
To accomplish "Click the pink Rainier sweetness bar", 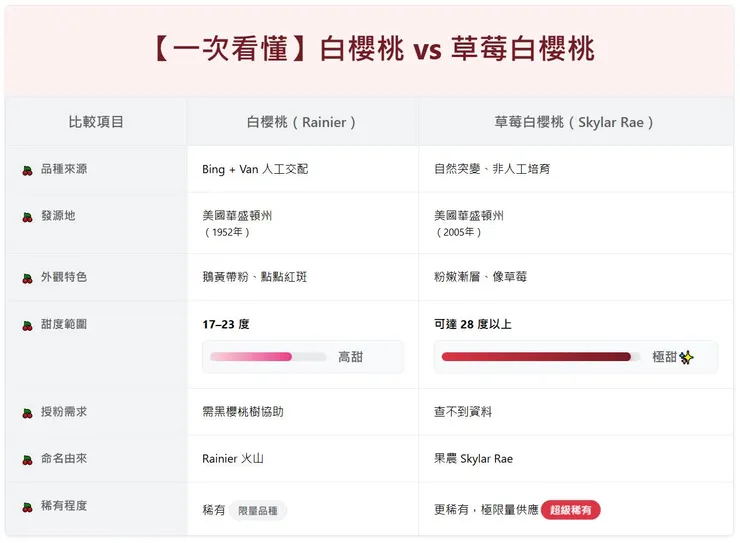I will [251, 356].
